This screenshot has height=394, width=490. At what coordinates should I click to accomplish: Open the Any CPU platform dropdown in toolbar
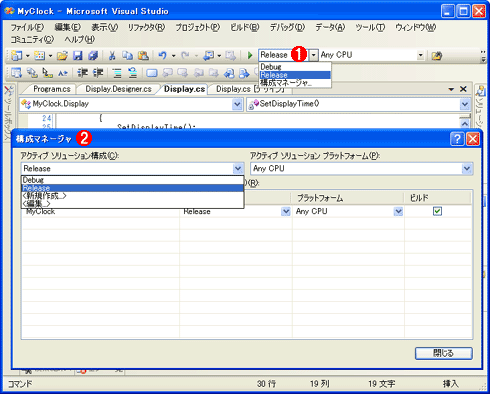(421, 55)
